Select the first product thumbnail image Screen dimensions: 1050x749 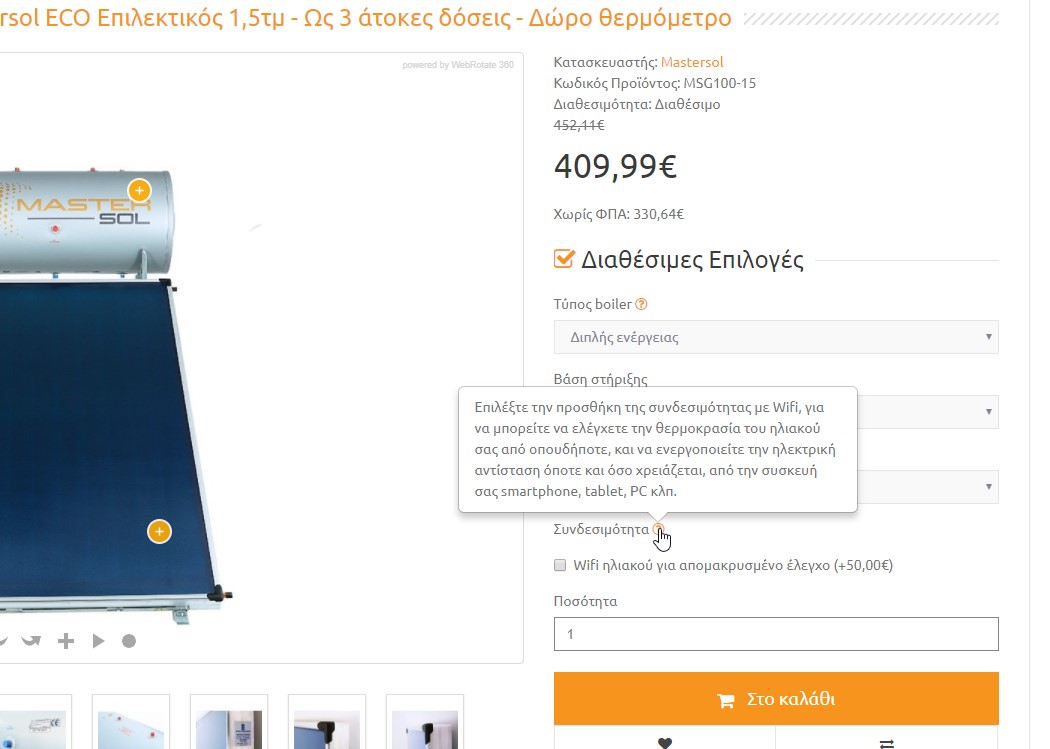(x=33, y=722)
